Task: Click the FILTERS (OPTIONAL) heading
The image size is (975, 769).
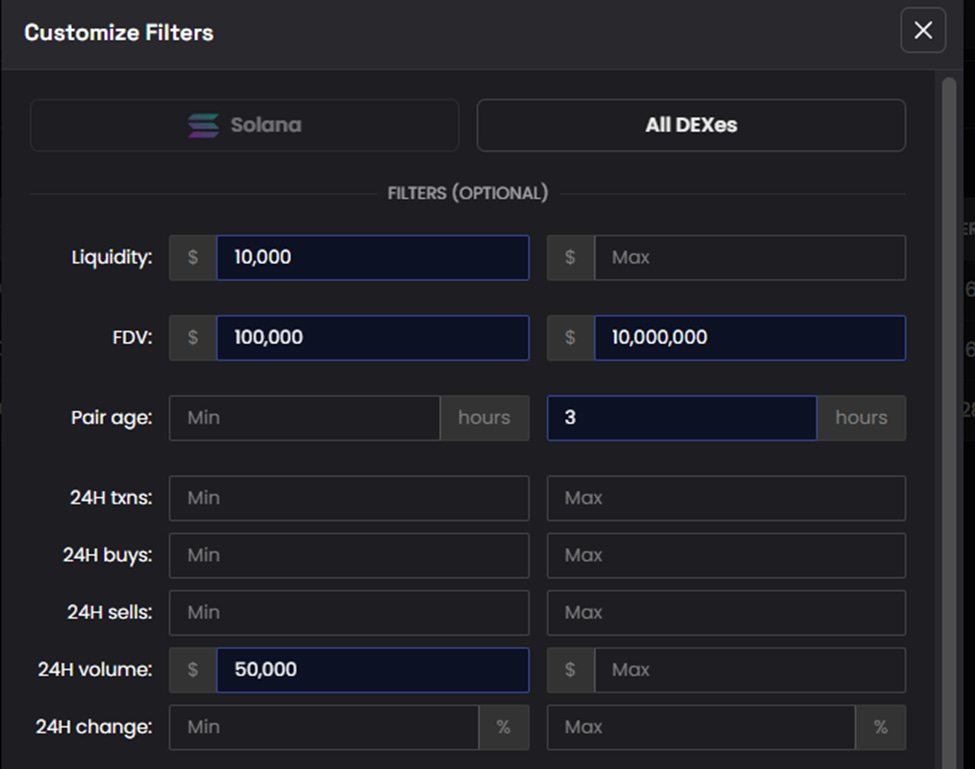Action: (x=468, y=193)
